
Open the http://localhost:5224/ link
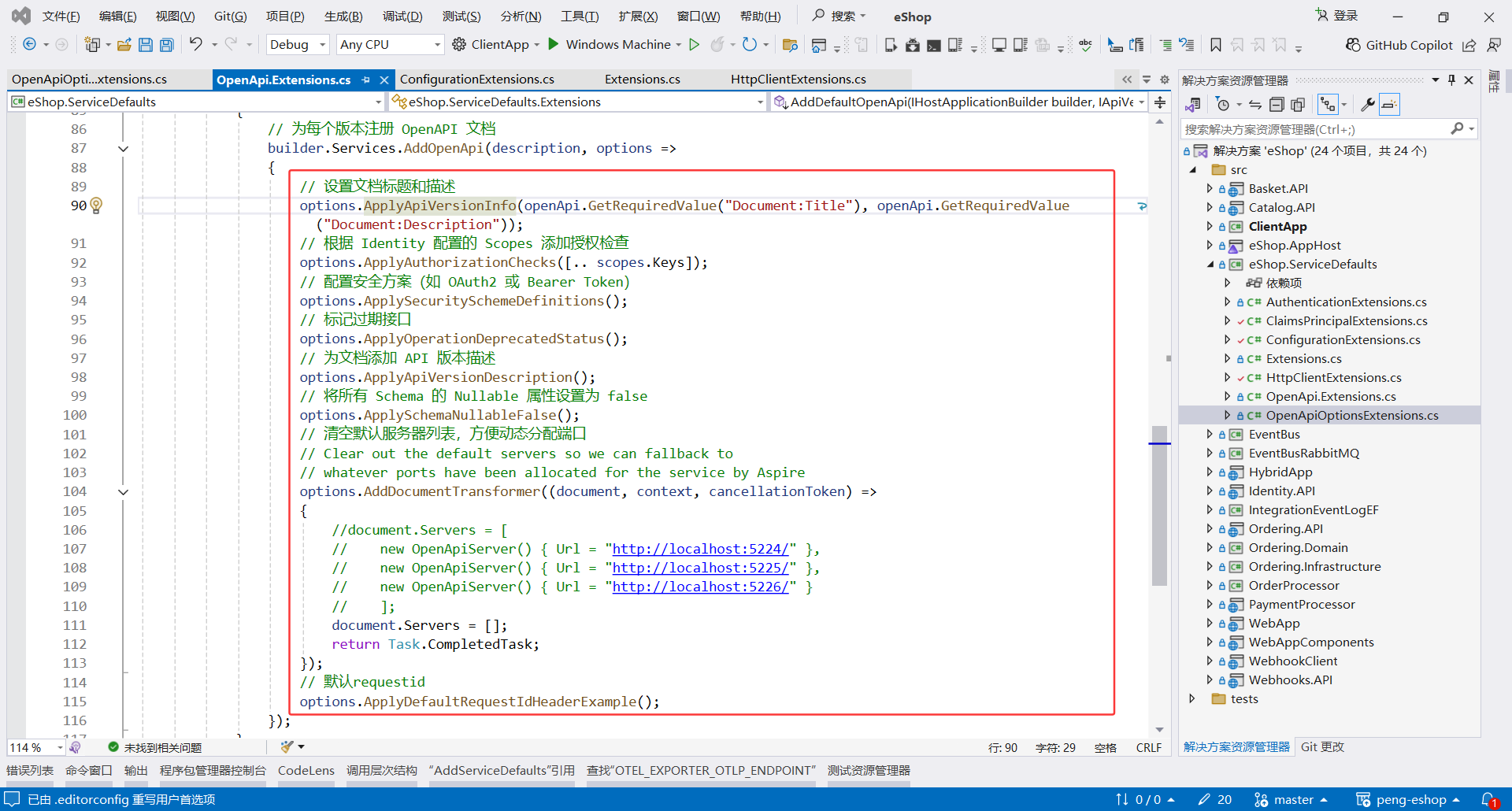coord(701,550)
